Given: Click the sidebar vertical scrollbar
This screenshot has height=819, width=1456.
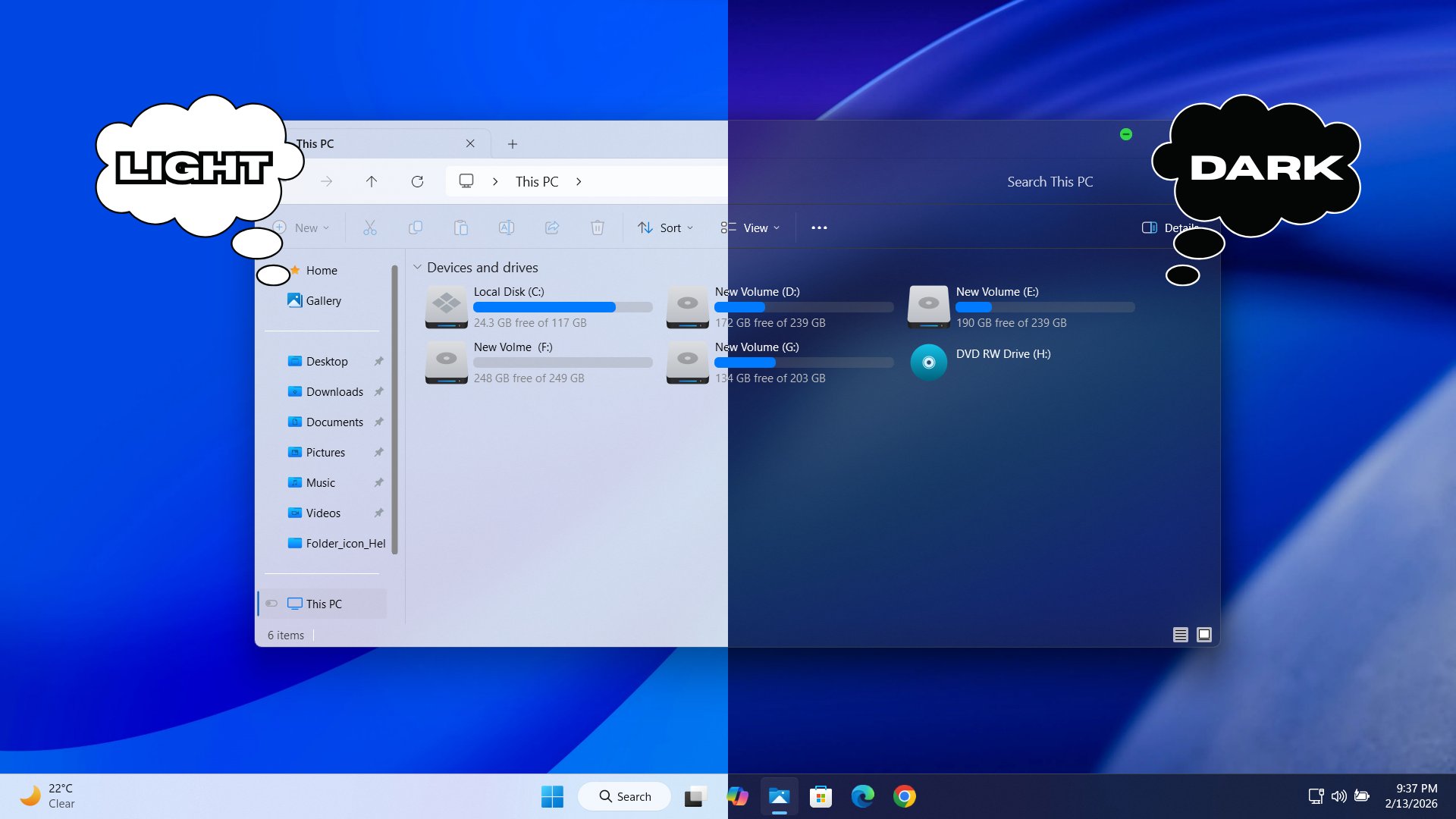Looking at the screenshot, I should 394,409.
